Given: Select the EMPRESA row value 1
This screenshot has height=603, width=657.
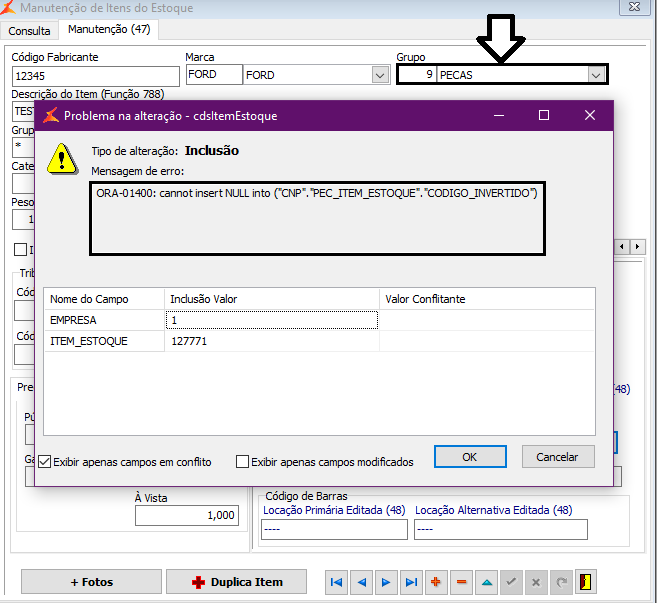Looking at the screenshot, I should pos(272,320).
